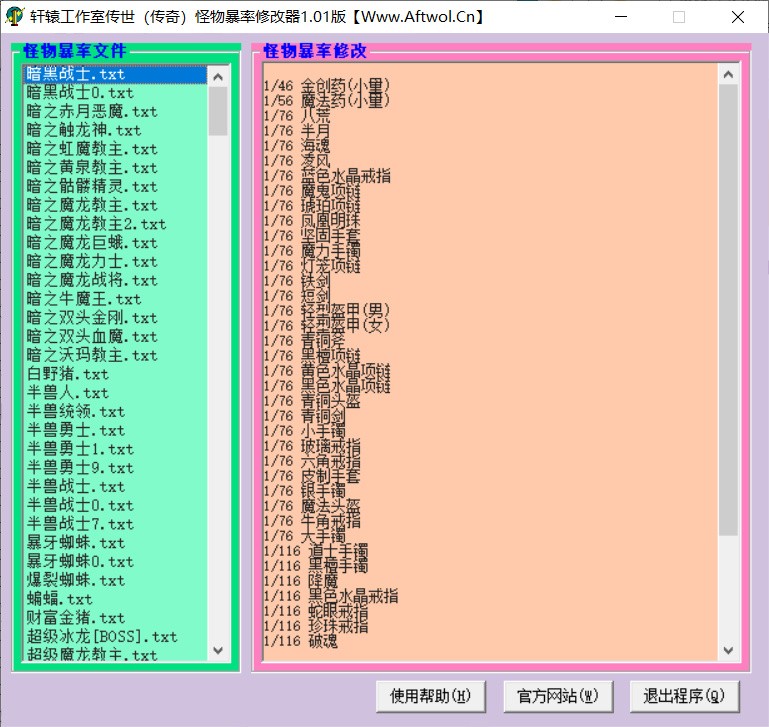Click the 1/46 金创药(小量) line

(327, 86)
